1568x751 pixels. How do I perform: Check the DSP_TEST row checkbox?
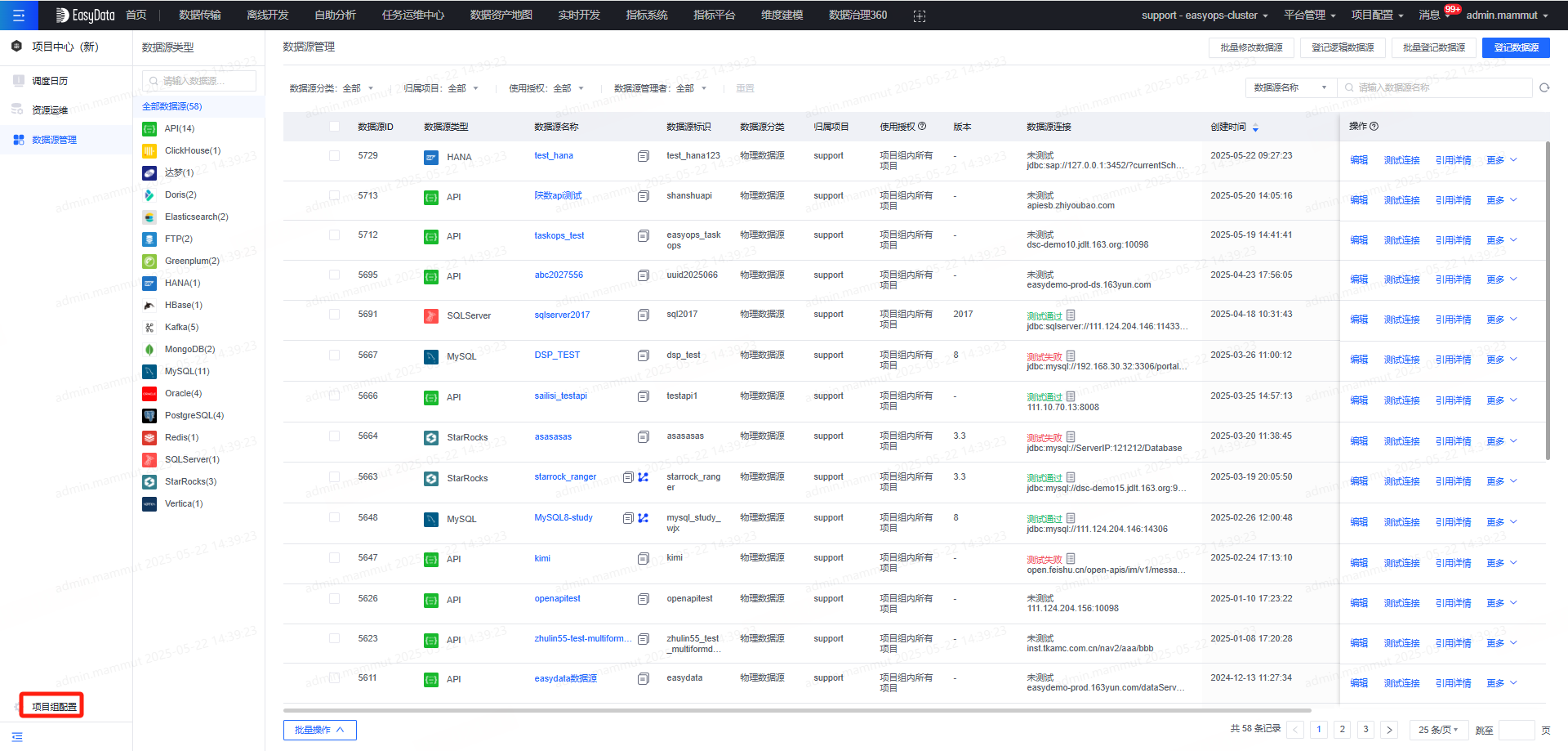pyautogui.click(x=334, y=355)
